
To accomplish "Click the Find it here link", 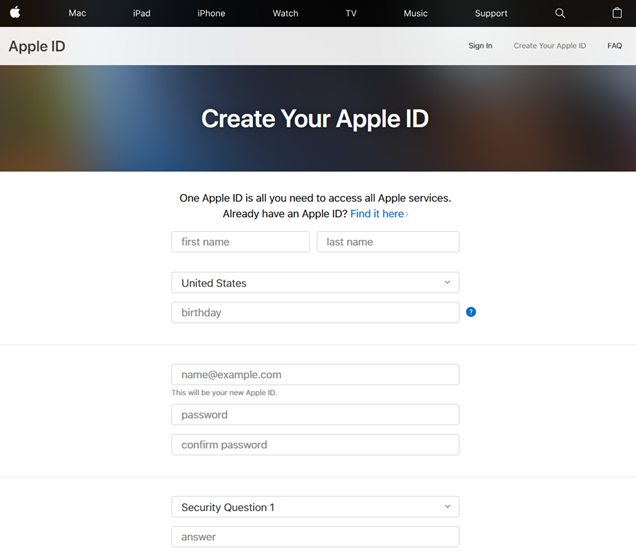I will pos(379,214).
